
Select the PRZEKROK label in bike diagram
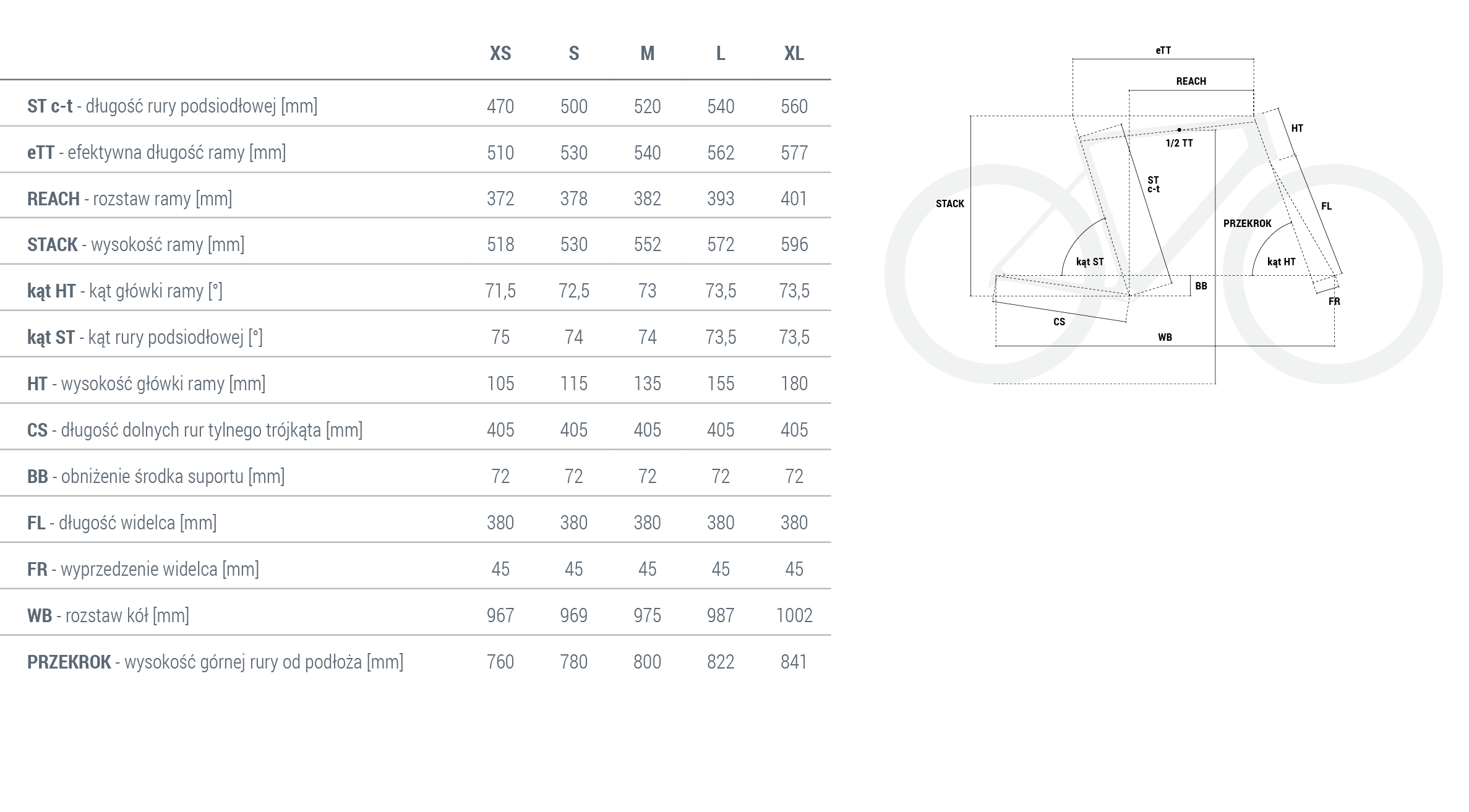1247,223
